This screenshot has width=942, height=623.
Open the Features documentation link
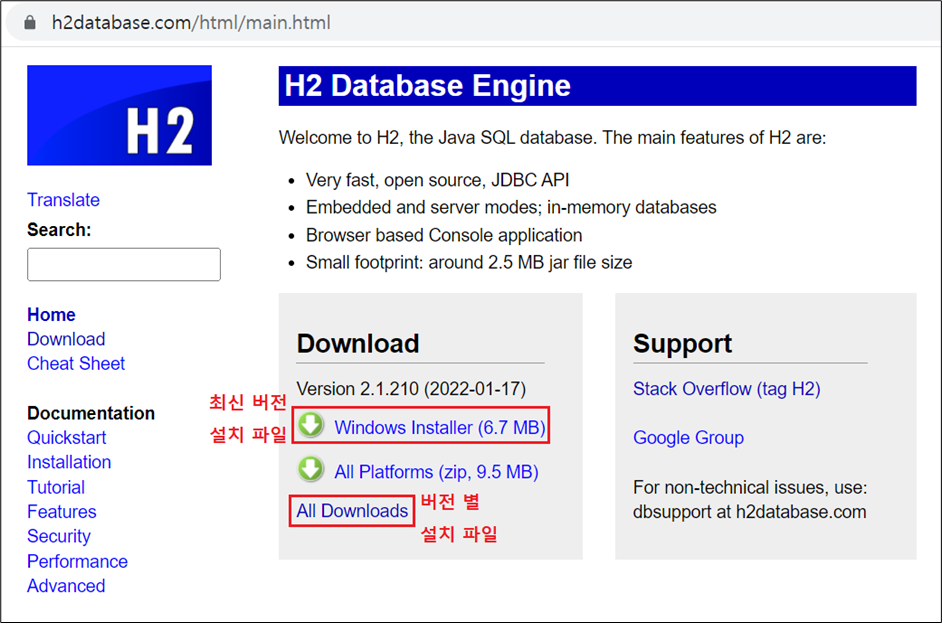(62, 512)
